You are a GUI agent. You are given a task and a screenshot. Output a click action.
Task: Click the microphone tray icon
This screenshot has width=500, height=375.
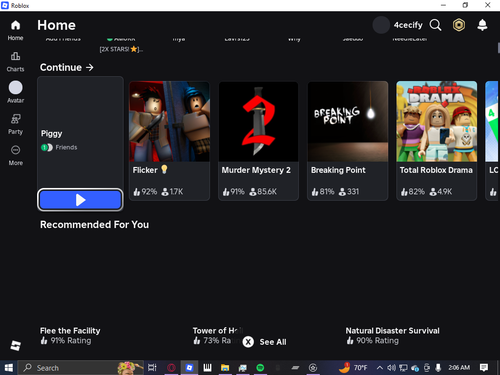pyautogui.click(x=438, y=368)
